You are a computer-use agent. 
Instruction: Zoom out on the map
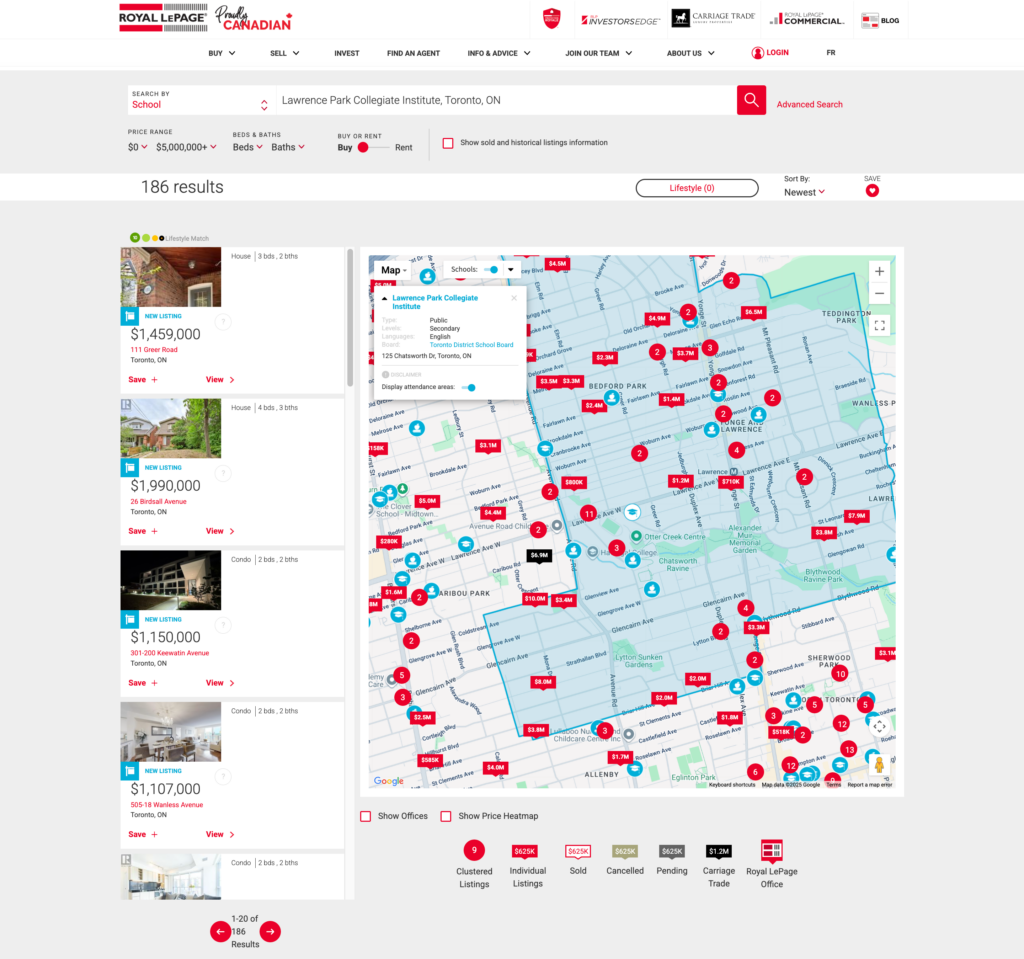[879, 293]
